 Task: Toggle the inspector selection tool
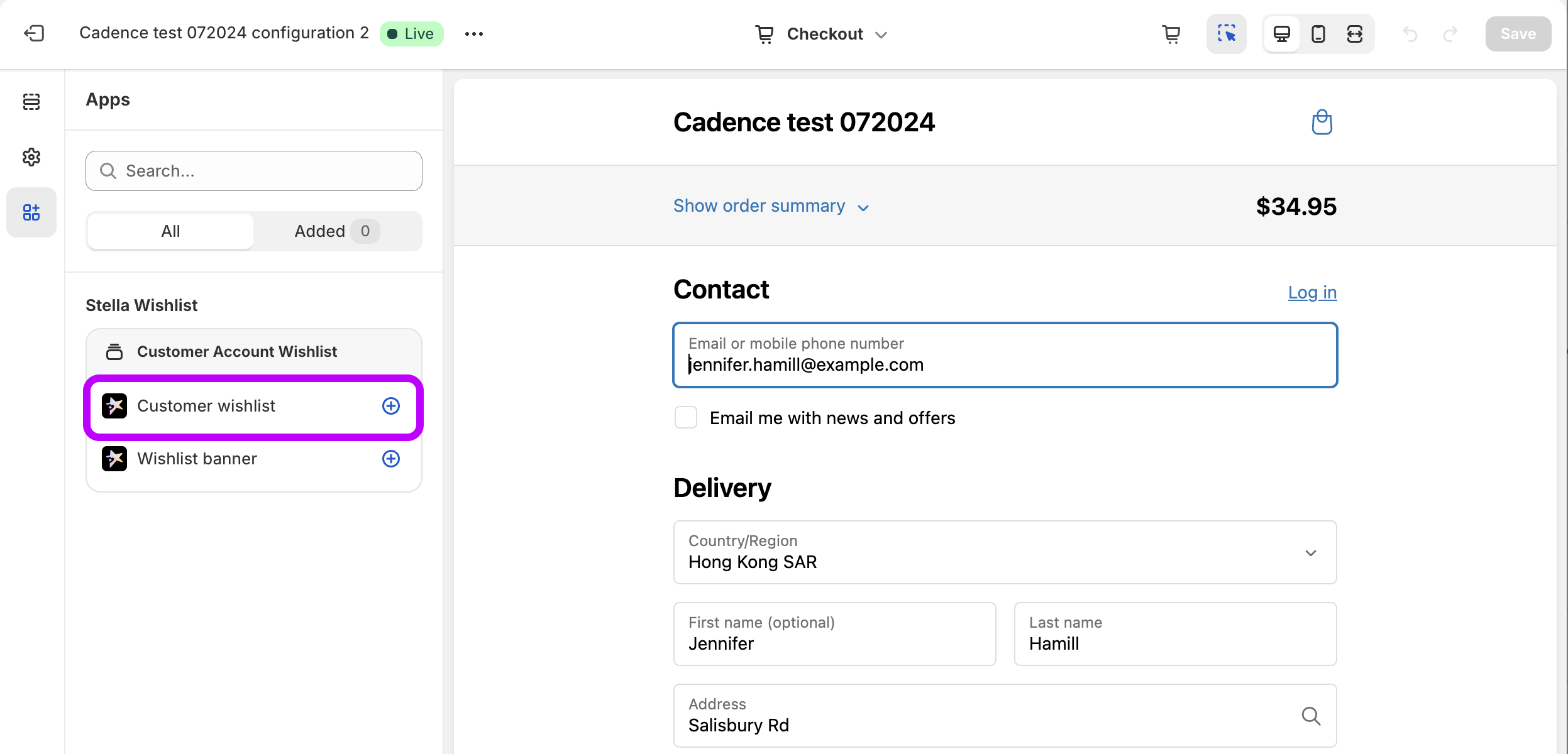tap(1226, 34)
